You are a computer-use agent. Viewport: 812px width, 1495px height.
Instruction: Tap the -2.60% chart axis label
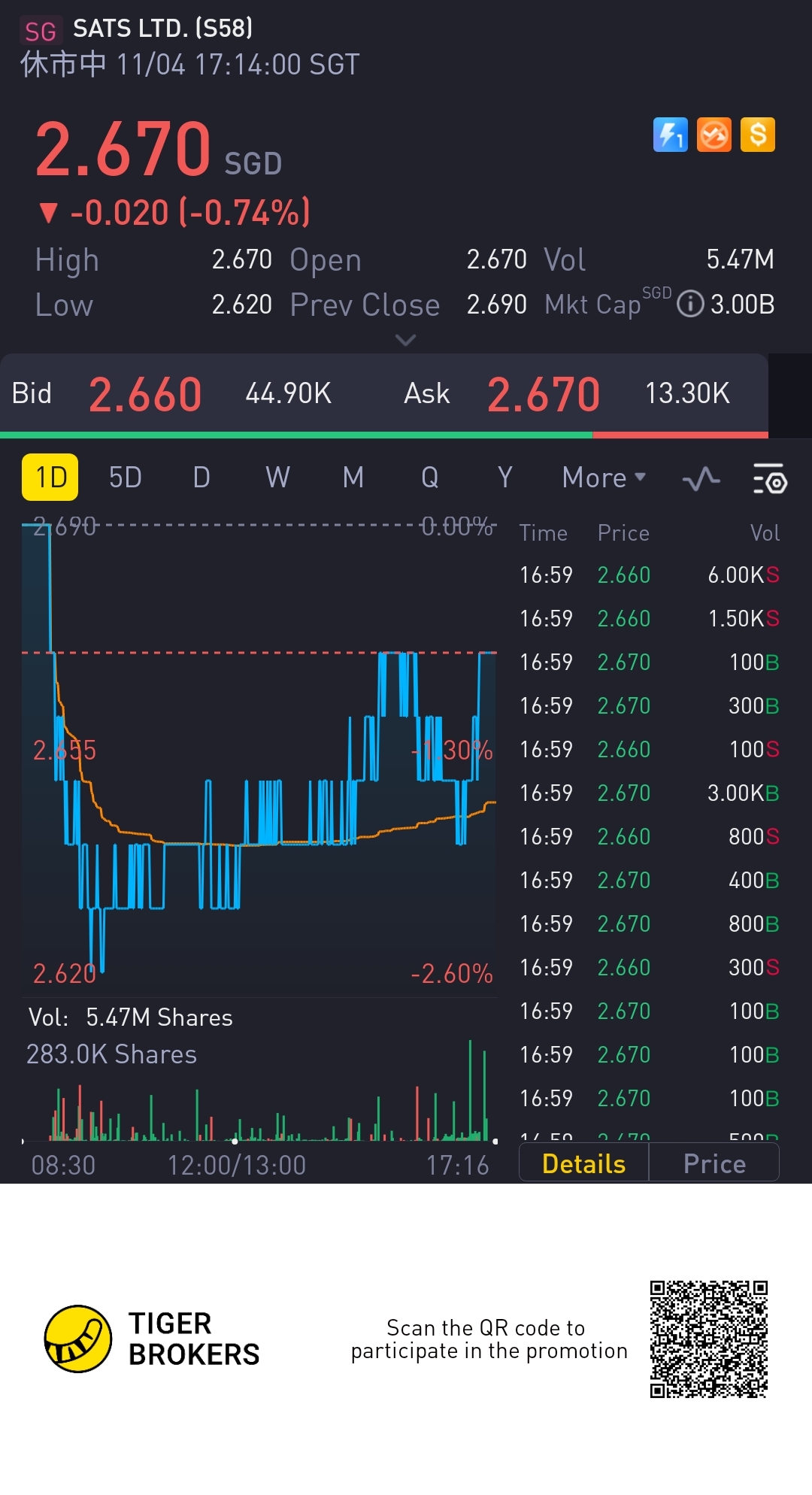click(451, 974)
